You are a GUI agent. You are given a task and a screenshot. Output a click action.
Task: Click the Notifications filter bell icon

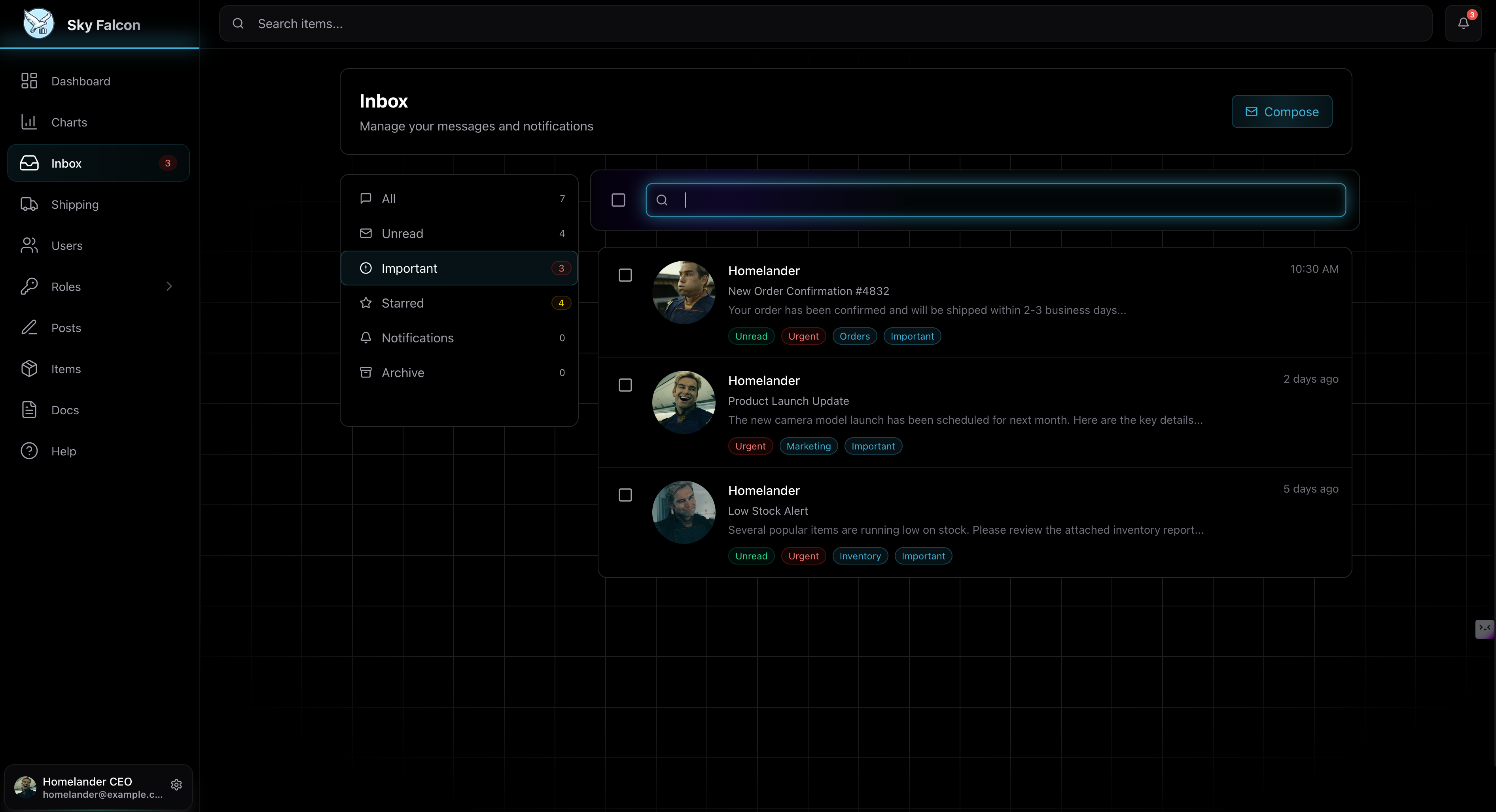pos(366,337)
